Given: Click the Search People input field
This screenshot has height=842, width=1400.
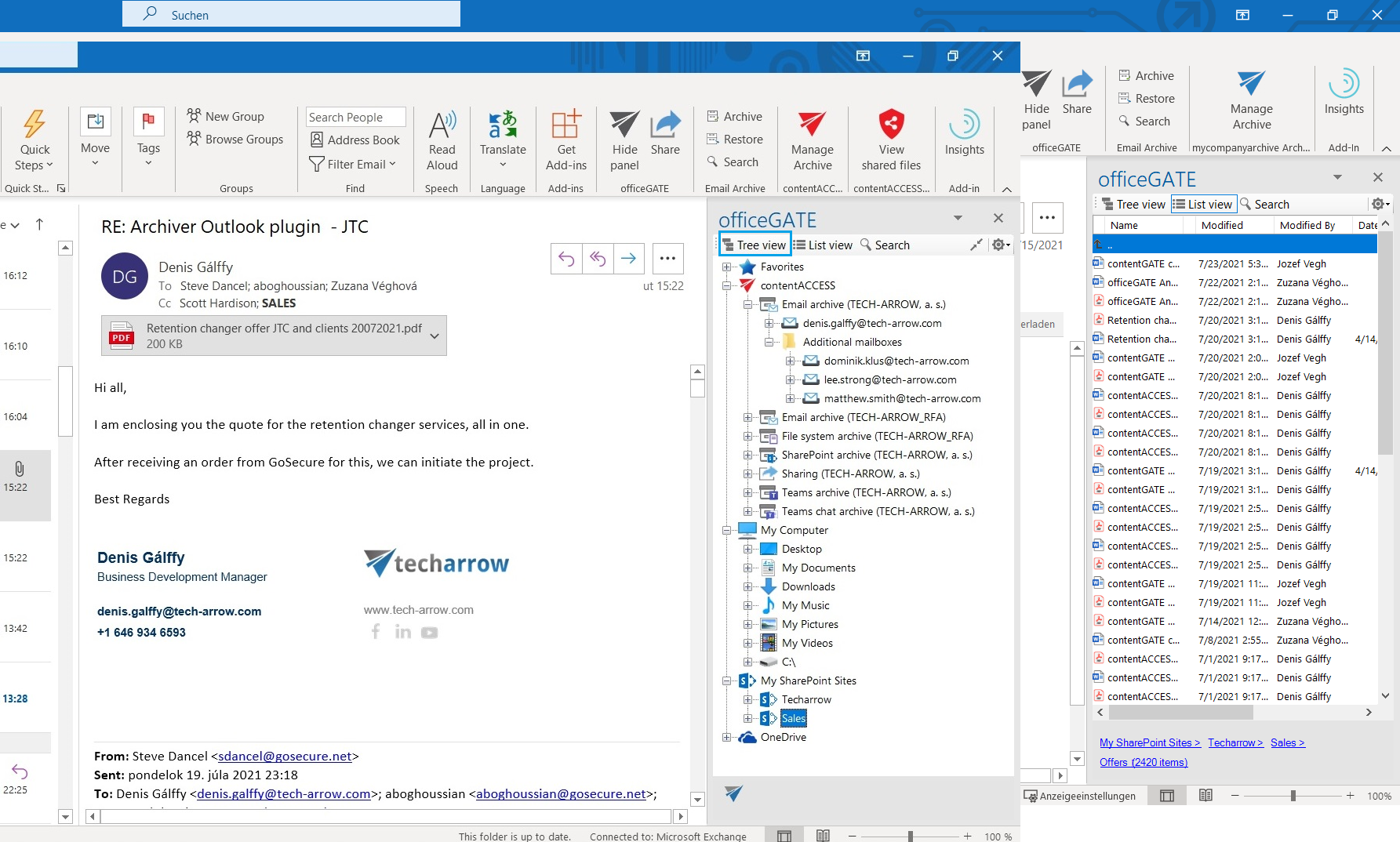Looking at the screenshot, I should pyautogui.click(x=355, y=117).
